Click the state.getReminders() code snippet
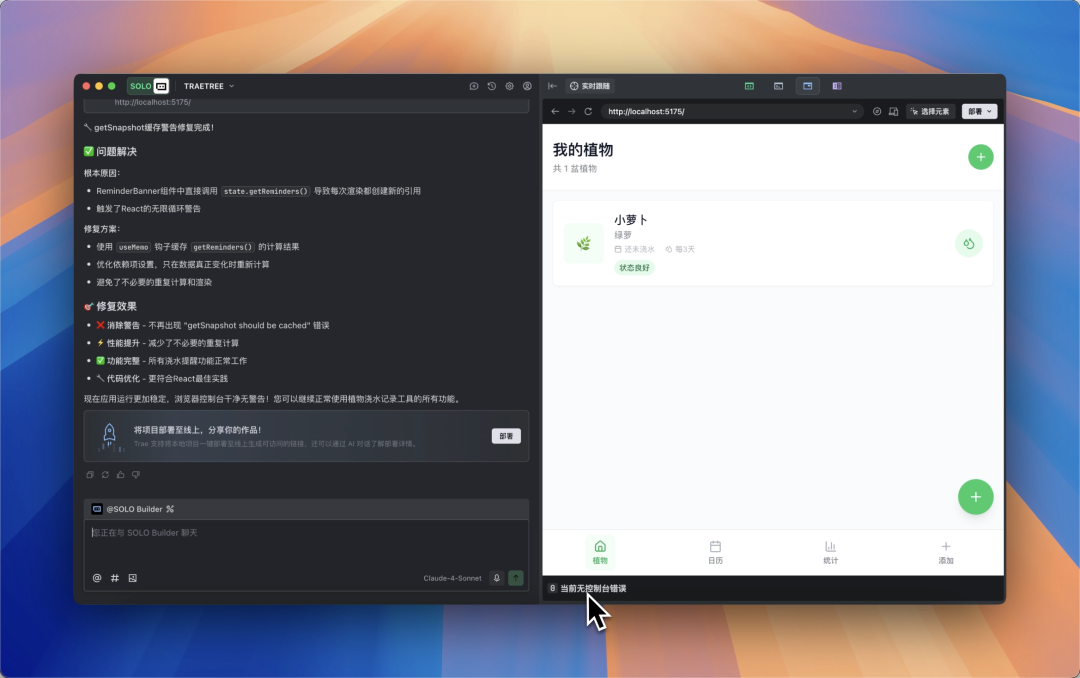Screen dimensions: 1080x678 pyautogui.click(x=266, y=191)
